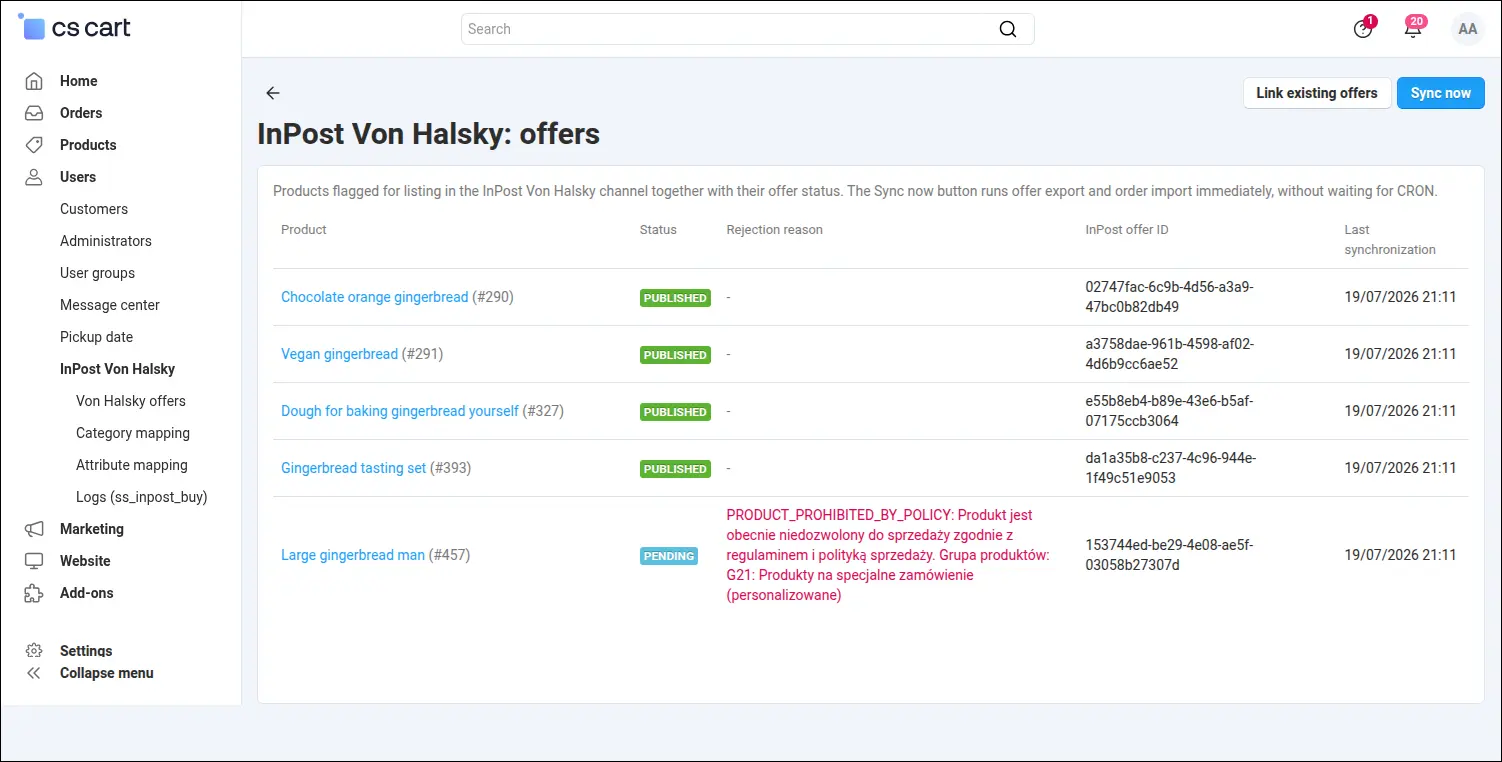The width and height of the screenshot is (1502, 762).
Task: Open the notifications bell with 20 badge
Action: click(x=1413, y=28)
